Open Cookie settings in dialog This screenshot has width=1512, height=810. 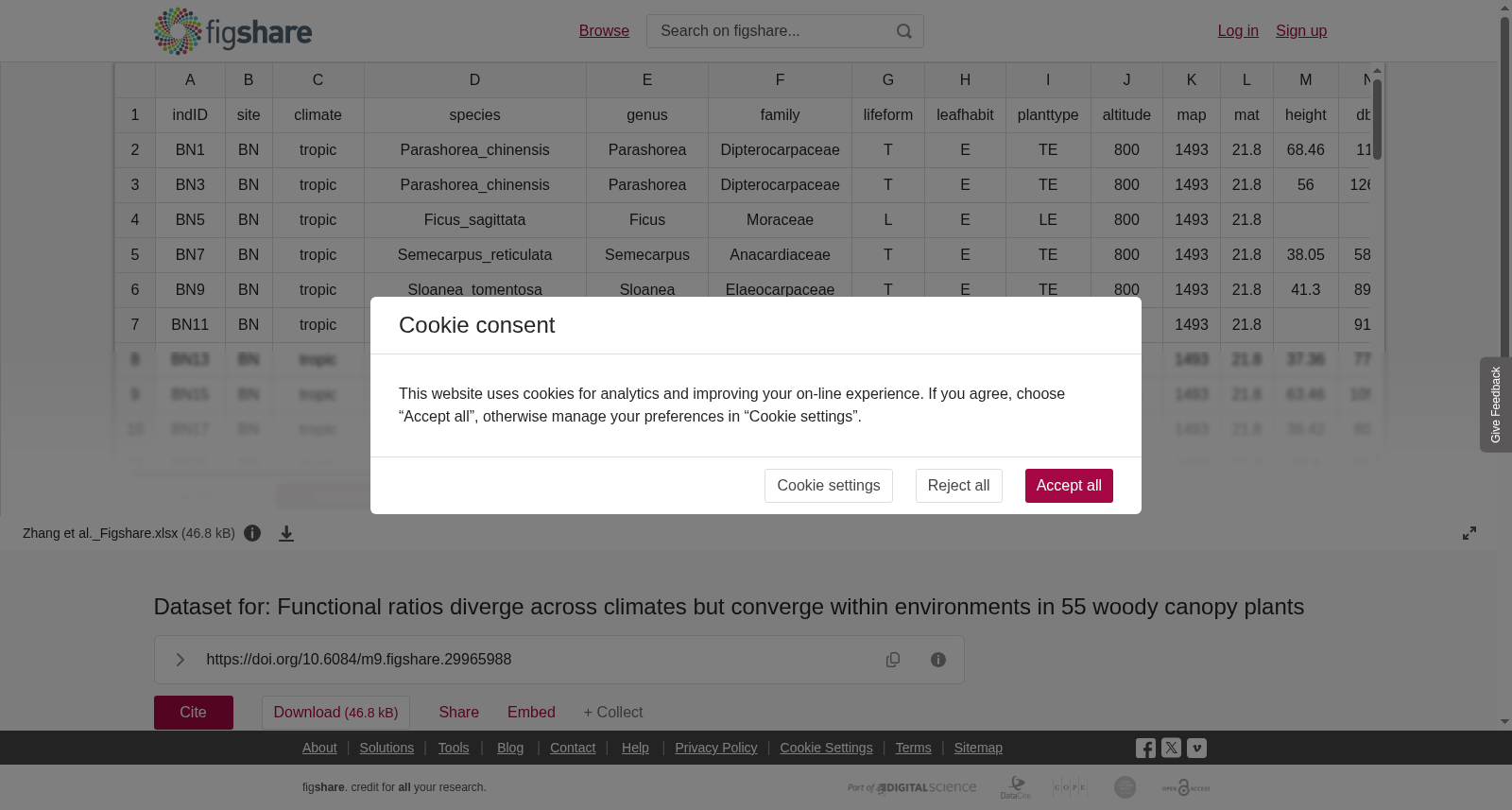[828, 486]
